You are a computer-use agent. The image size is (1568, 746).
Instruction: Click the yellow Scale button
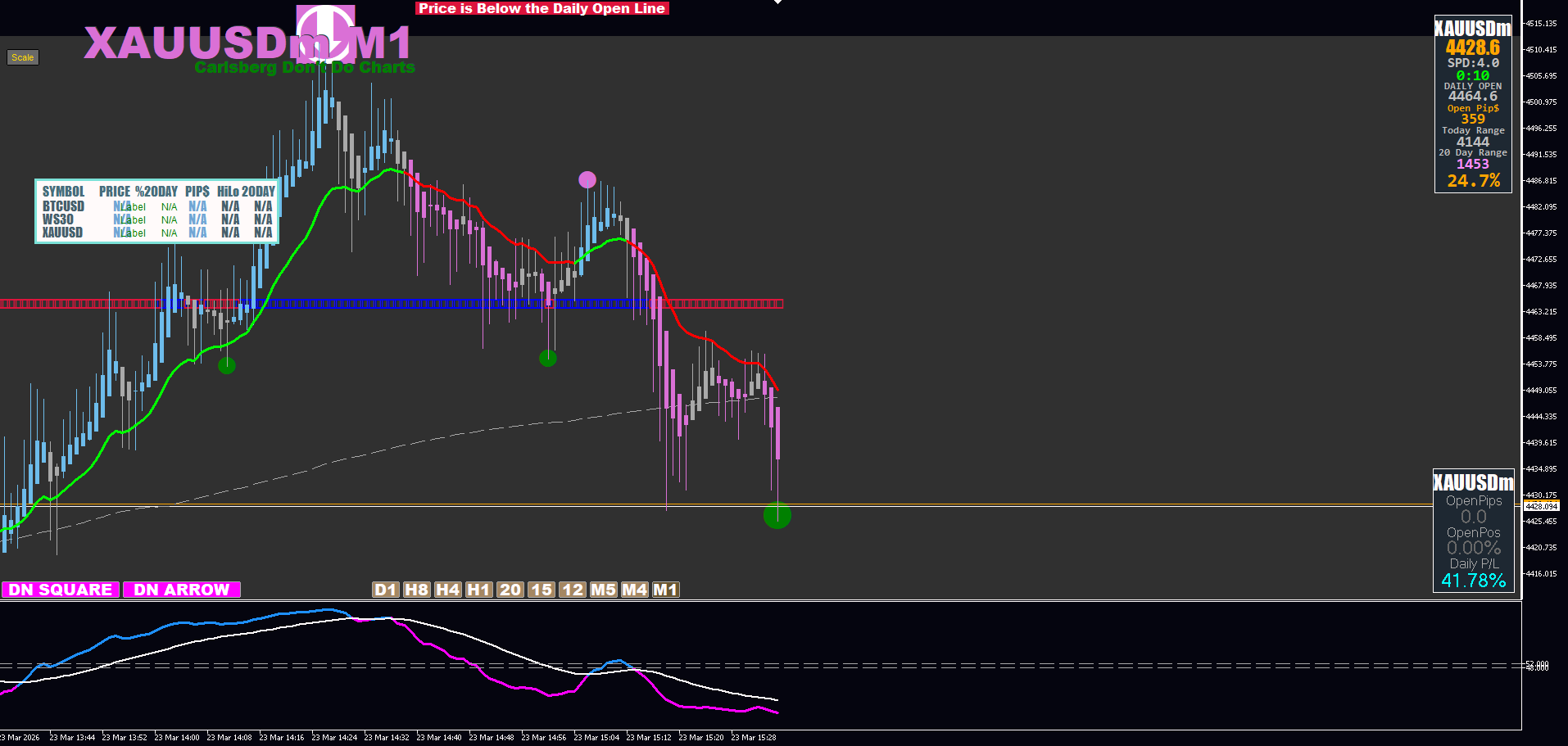tap(23, 57)
